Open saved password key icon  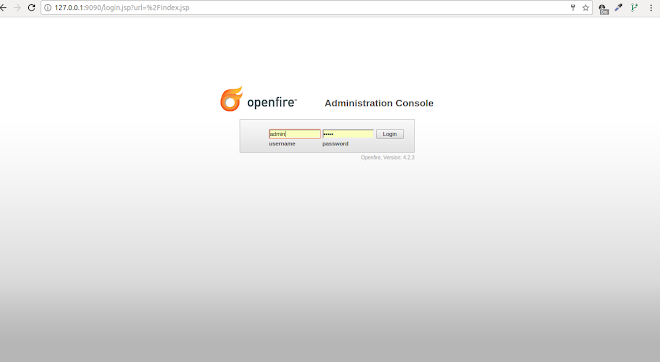point(572,8)
